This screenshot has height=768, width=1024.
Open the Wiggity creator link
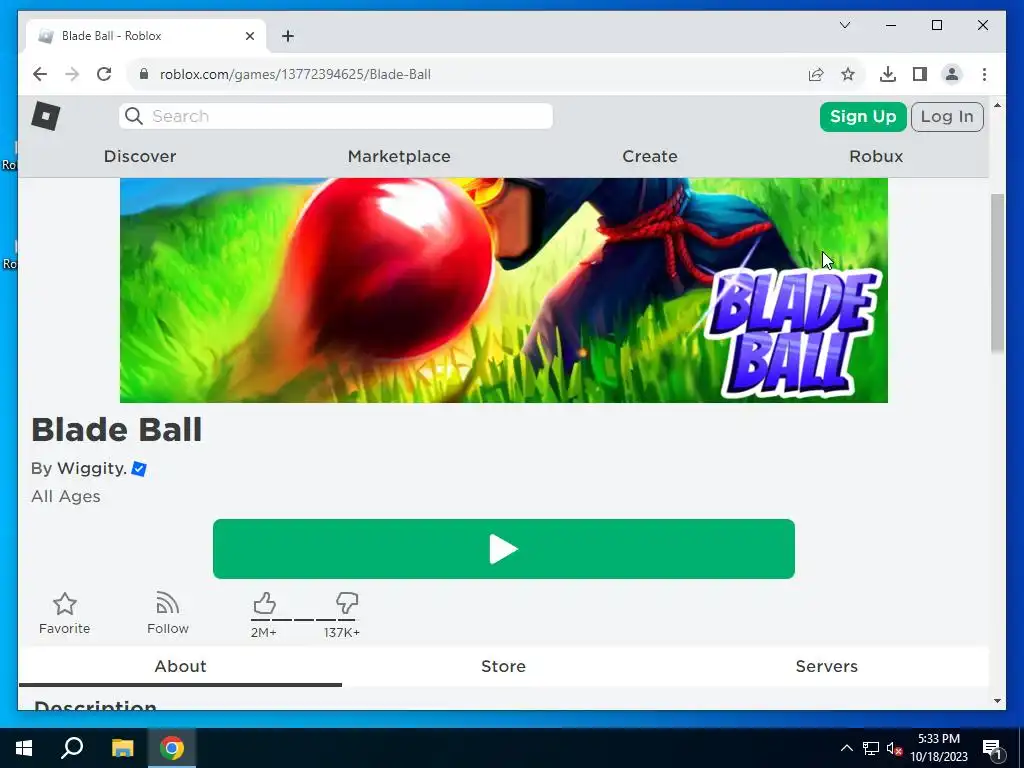click(x=91, y=469)
